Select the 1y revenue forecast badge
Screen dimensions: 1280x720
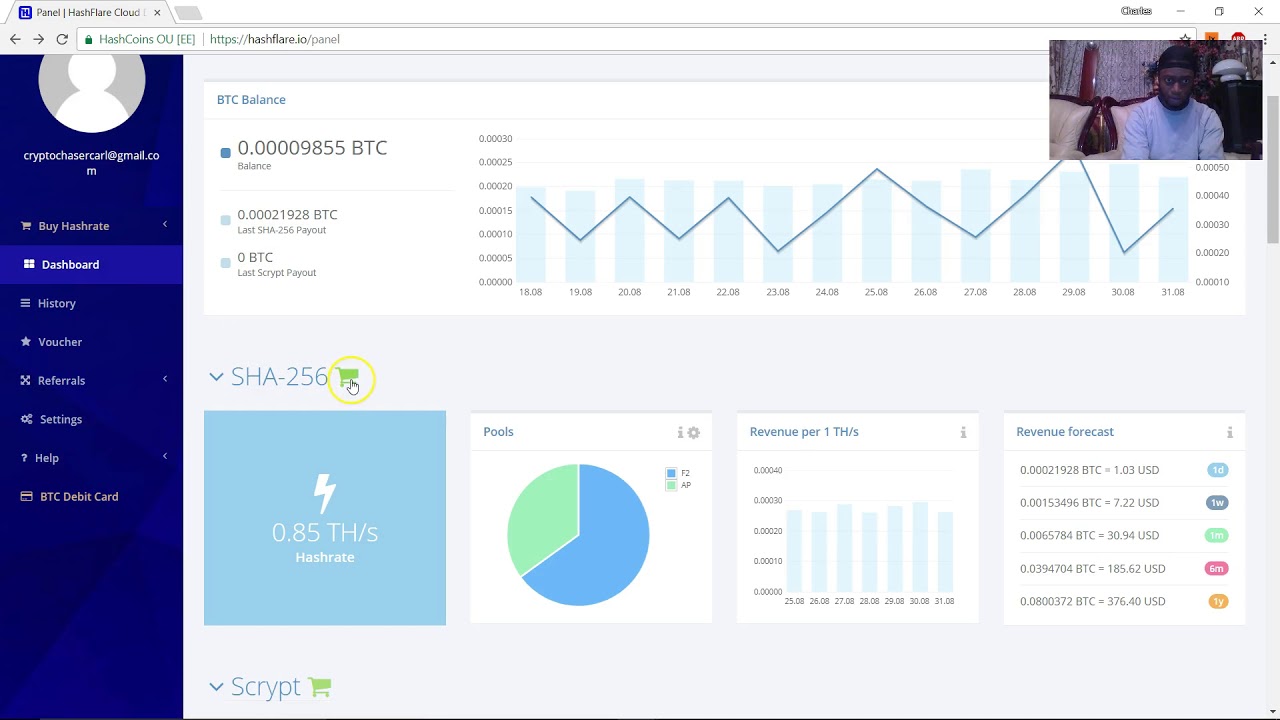tap(1218, 602)
